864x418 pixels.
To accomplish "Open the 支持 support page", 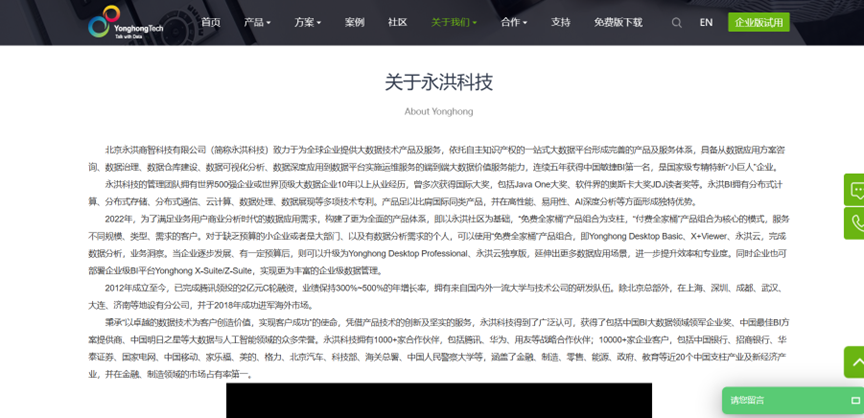I will pyautogui.click(x=561, y=22).
